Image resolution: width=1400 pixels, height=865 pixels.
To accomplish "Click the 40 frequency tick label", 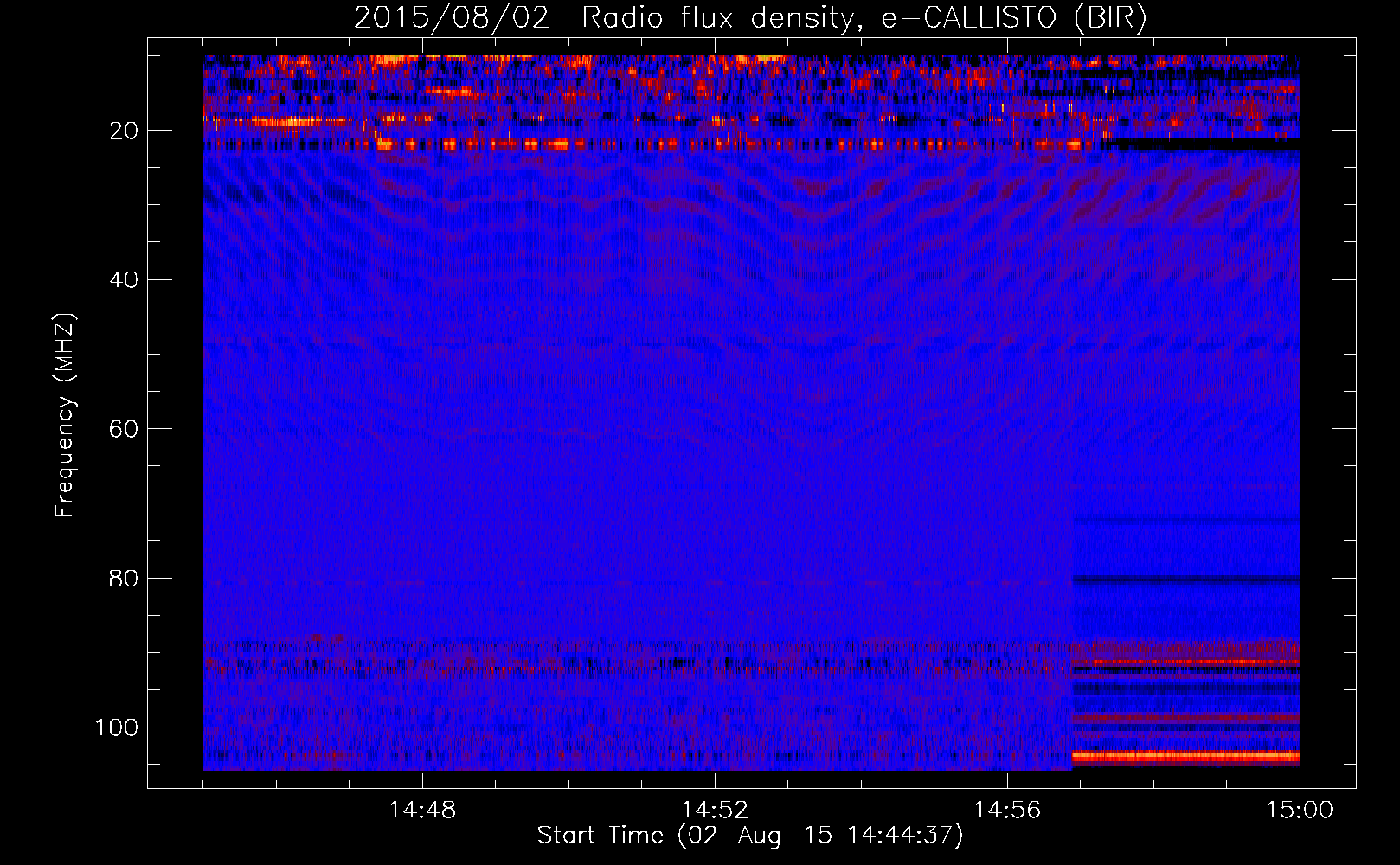I will (125, 280).
